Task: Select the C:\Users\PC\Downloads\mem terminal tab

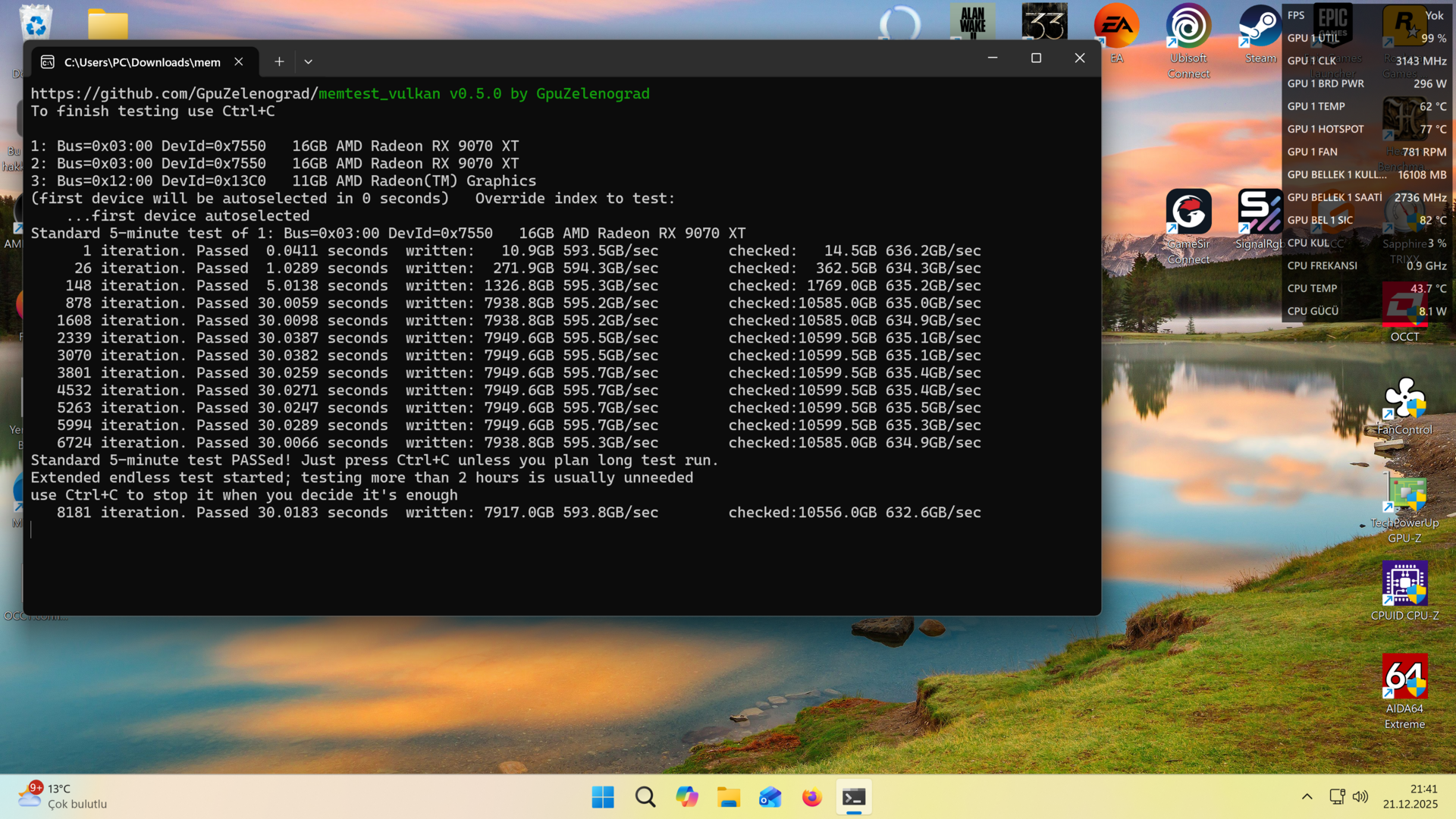Action: click(143, 61)
